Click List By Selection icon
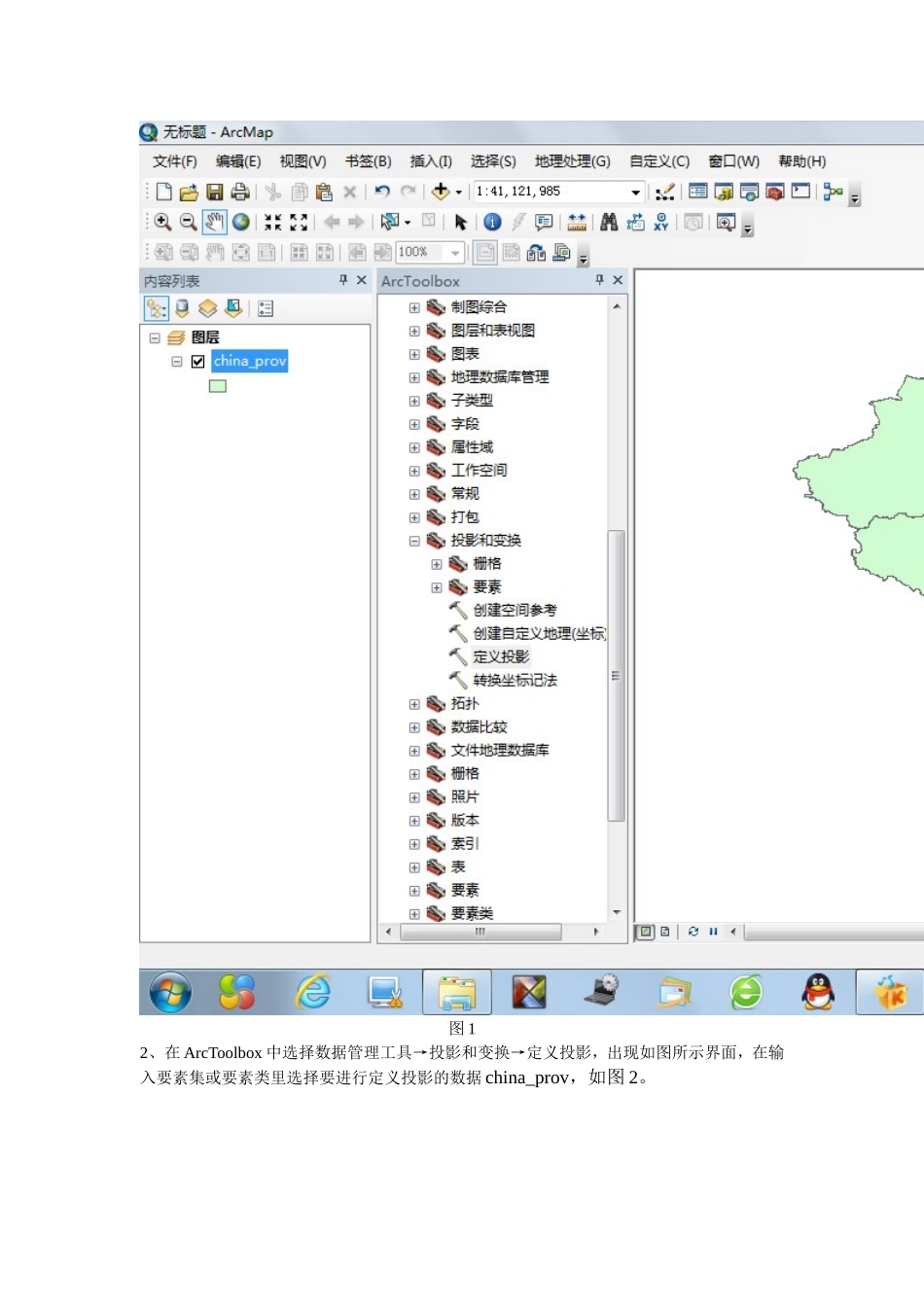Viewport: 924px width, 1307px height. point(233,308)
